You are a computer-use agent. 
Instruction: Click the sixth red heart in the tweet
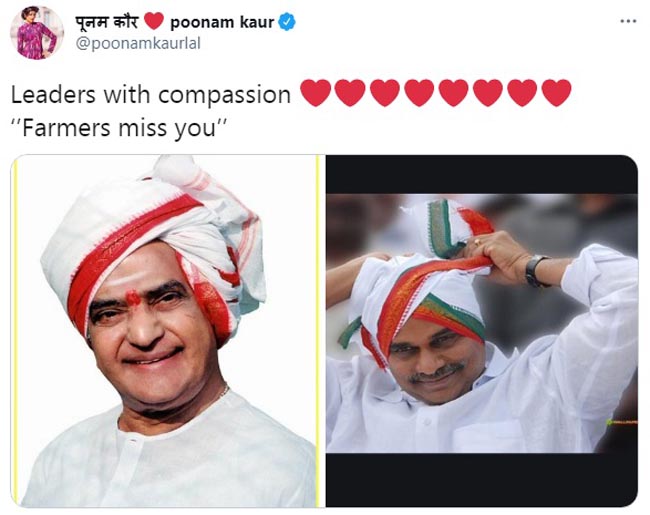point(488,93)
